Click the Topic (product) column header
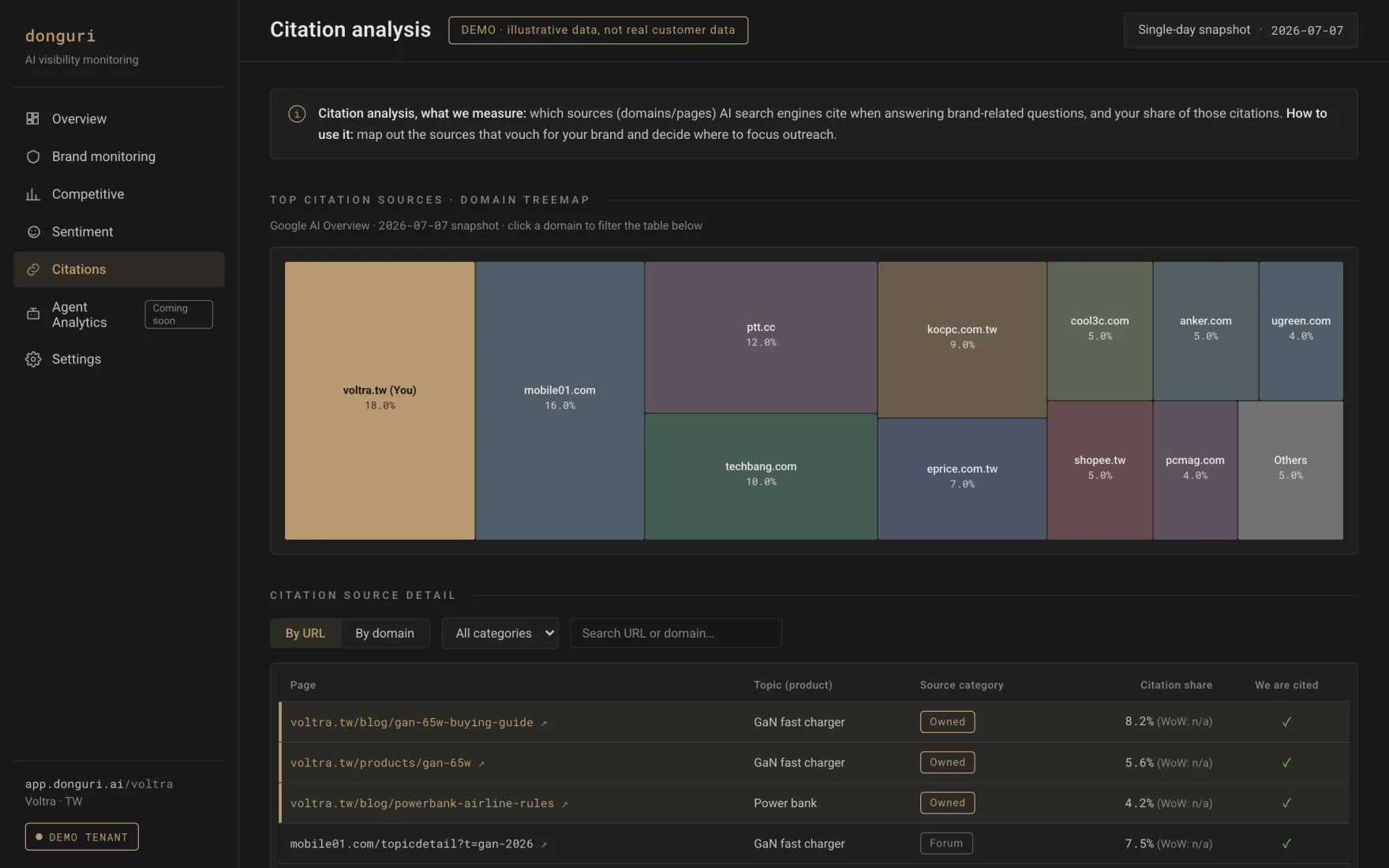 793,685
